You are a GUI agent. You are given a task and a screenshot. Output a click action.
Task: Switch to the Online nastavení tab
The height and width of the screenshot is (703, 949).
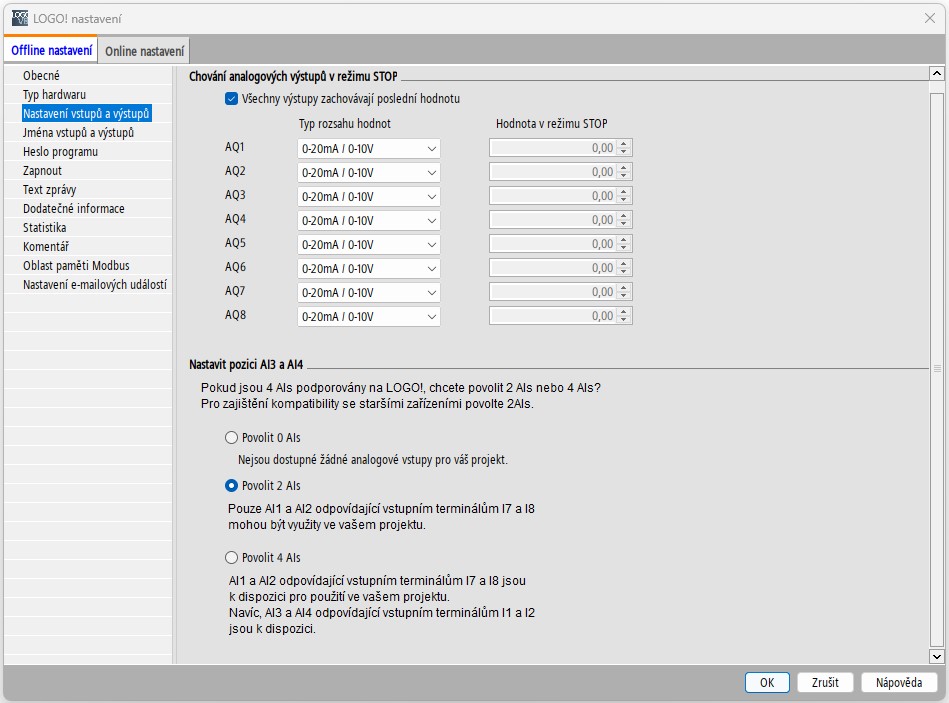click(144, 51)
